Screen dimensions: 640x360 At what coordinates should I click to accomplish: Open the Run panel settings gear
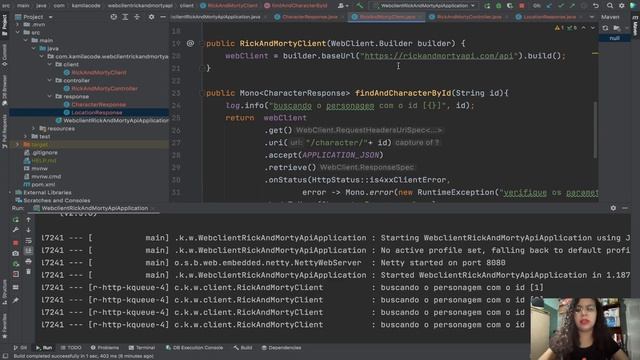[x=613, y=208]
